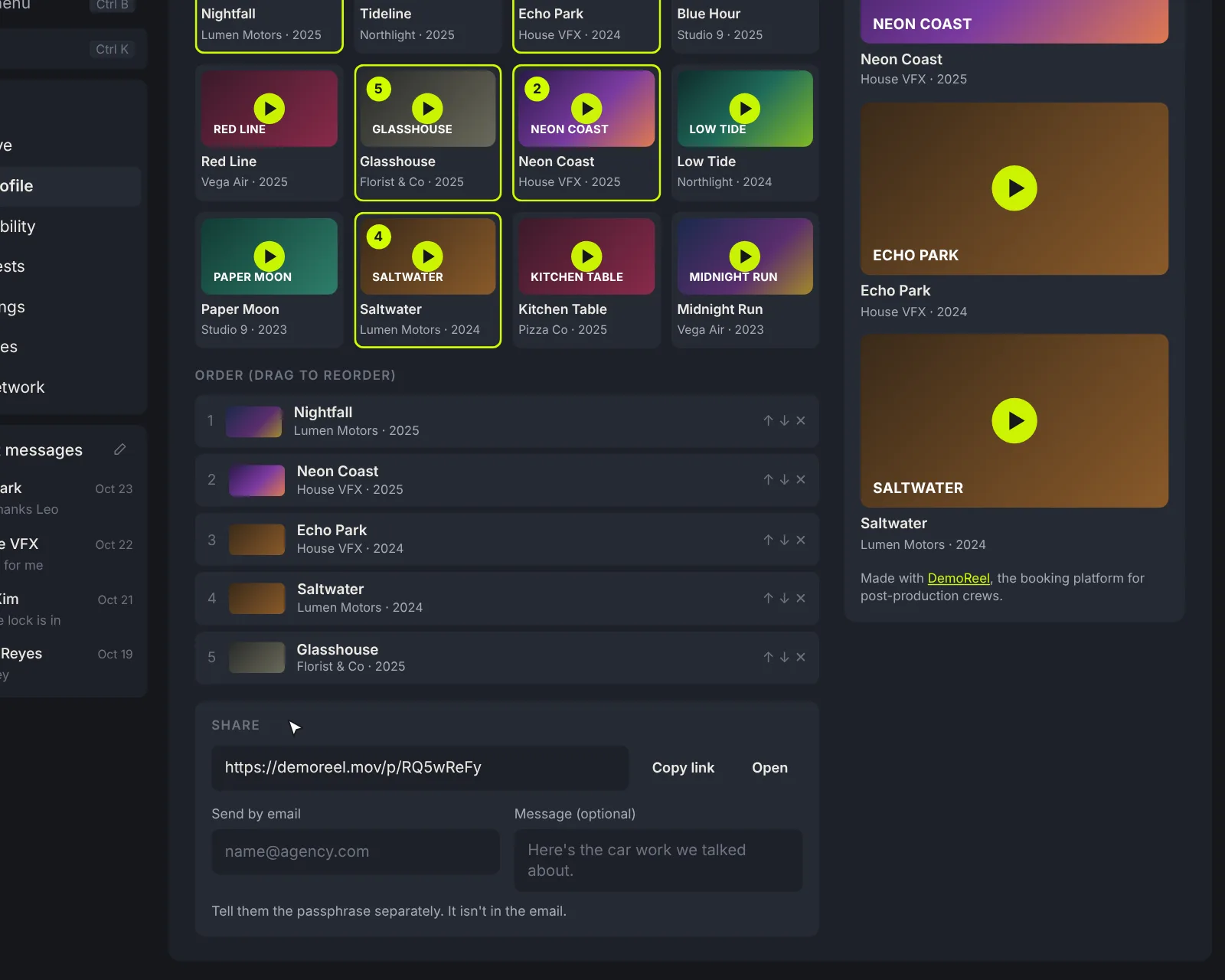Click the compose new message pencil icon
1225x980 pixels.
[119, 449]
